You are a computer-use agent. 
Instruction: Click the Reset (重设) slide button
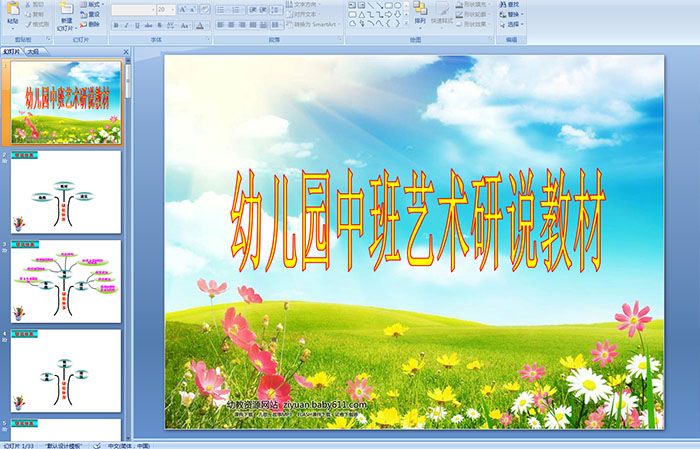pos(90,14)
